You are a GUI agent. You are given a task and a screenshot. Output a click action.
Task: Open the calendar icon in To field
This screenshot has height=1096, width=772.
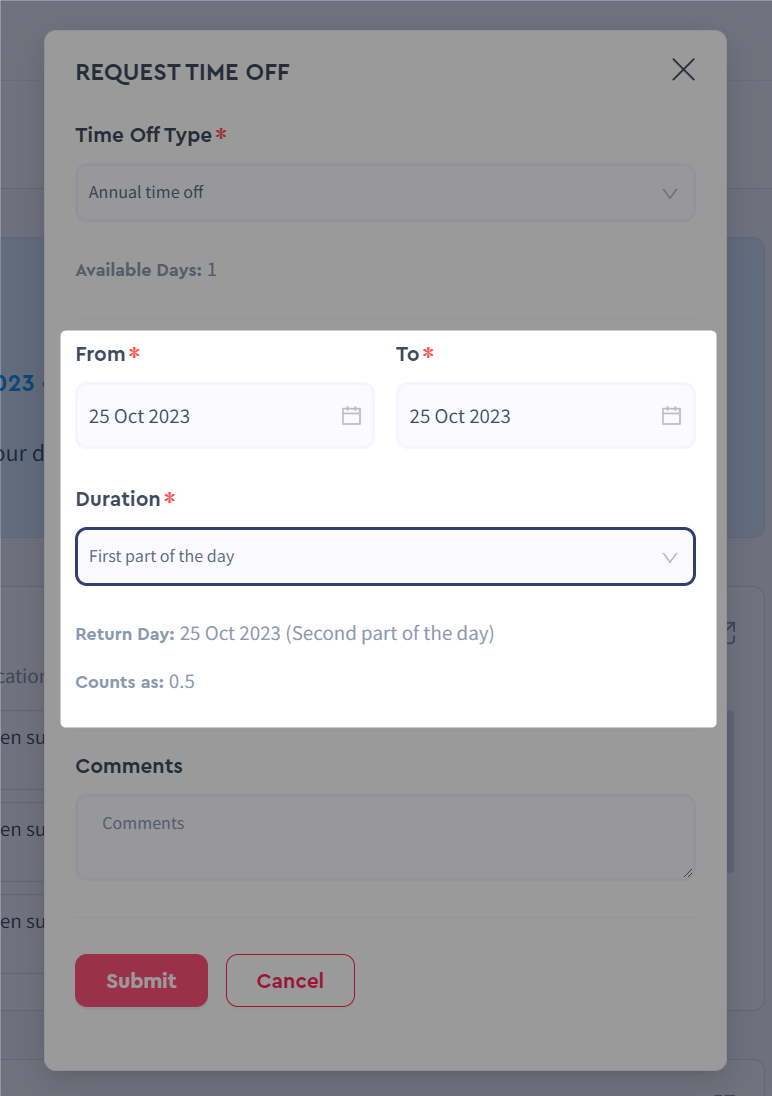pyautogui.click(x=671, y=416)
